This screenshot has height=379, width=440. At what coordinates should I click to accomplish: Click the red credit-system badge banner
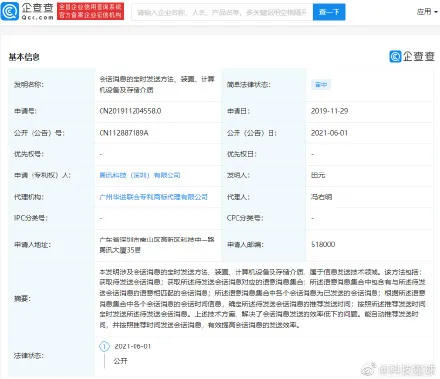[x=90, y=11]
